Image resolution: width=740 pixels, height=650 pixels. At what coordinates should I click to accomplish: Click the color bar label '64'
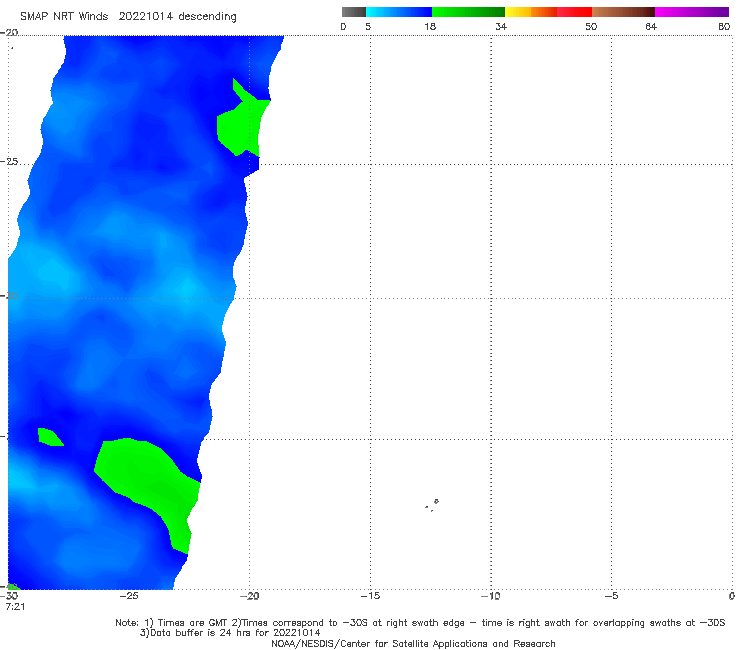(651, 26)
